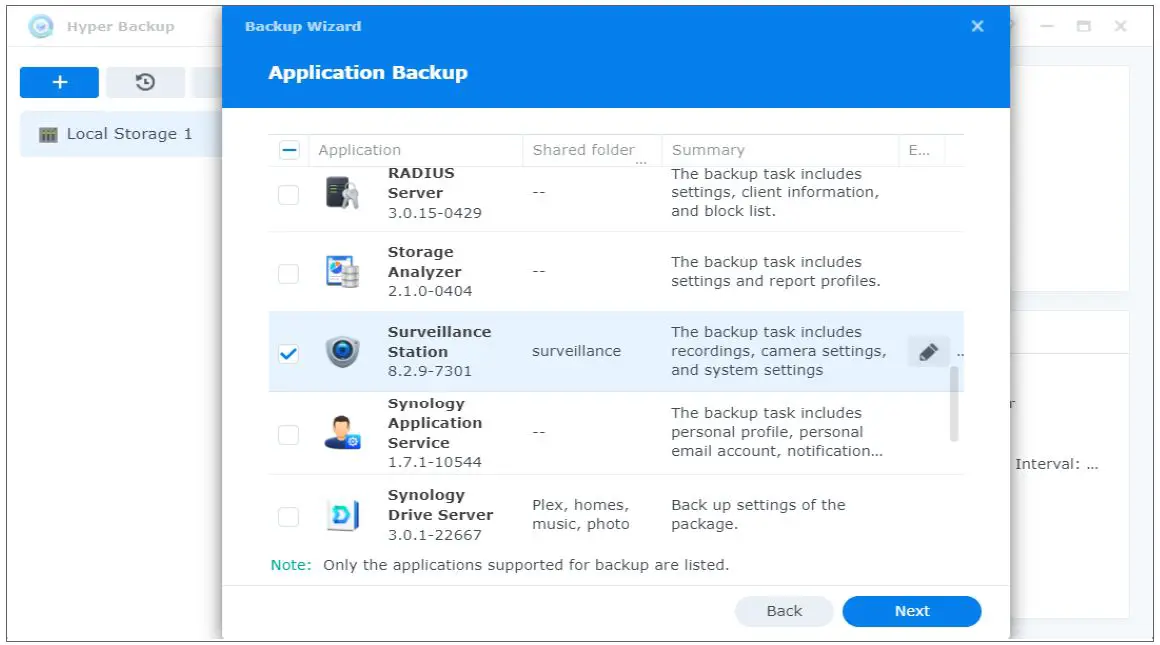Go Back to the previous wizard step
Viewport: 1160px width, 645px height.
784,611
